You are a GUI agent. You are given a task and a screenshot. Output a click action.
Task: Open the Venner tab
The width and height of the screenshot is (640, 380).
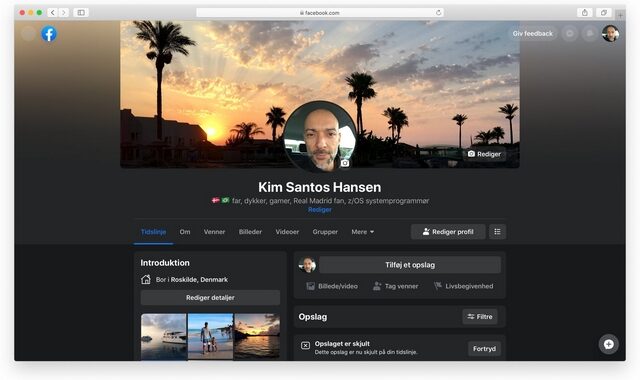pos(214,232)
